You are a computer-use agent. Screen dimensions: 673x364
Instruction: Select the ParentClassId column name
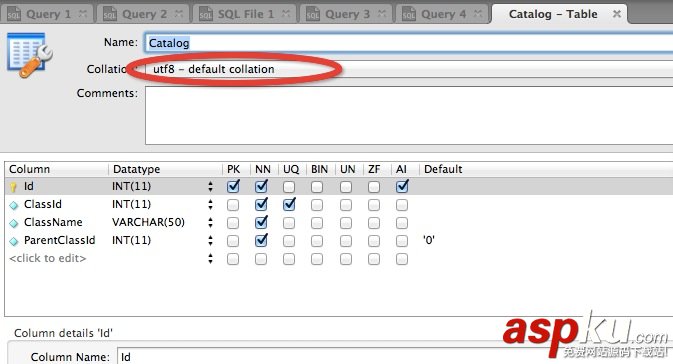tap(60, 240)
